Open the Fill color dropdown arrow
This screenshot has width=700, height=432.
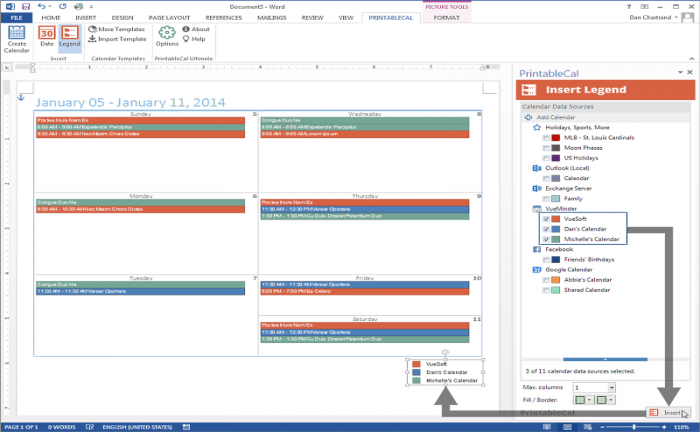tap(589, 400)
